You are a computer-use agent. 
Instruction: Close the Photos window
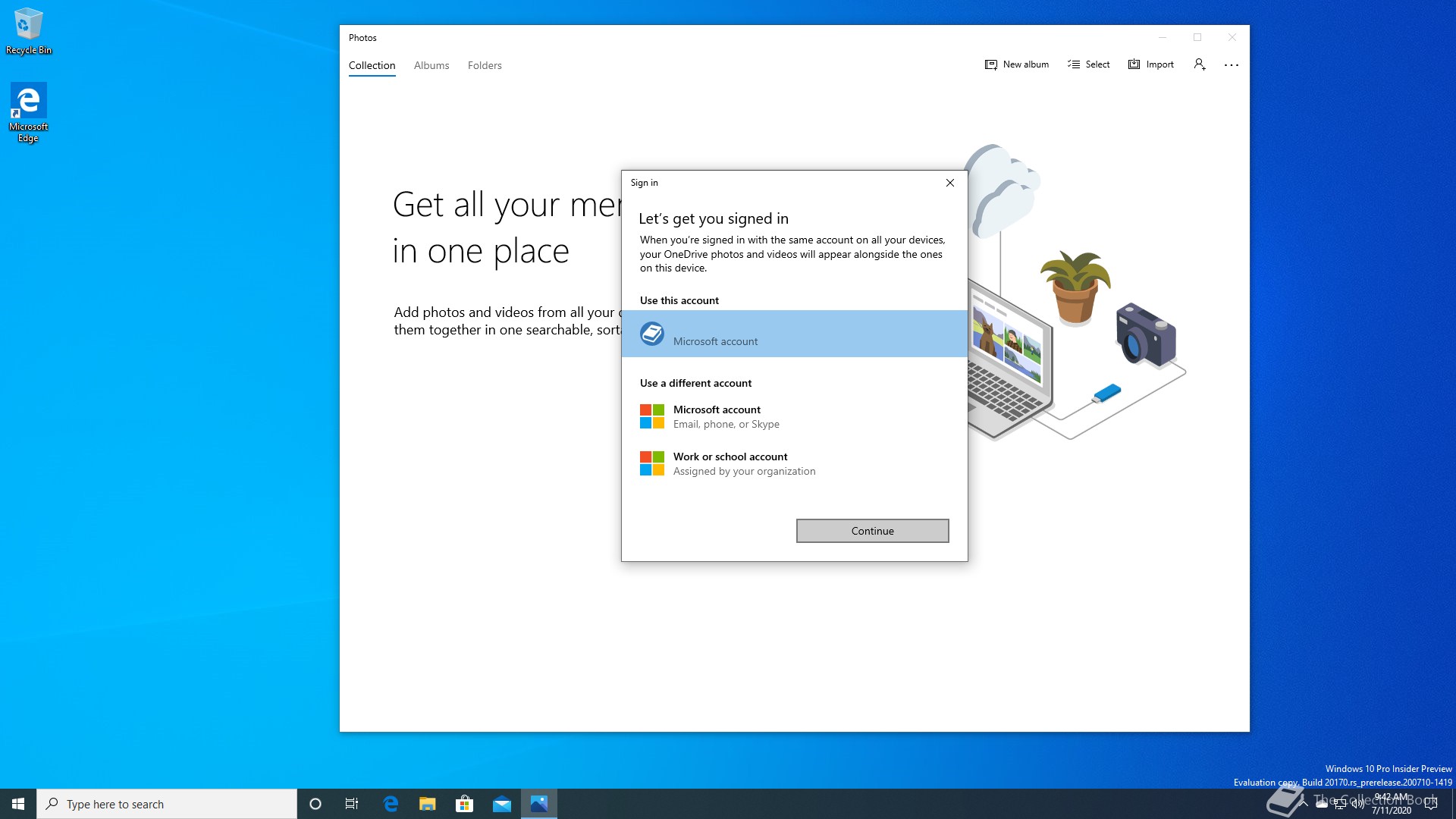pos(1232,37)
